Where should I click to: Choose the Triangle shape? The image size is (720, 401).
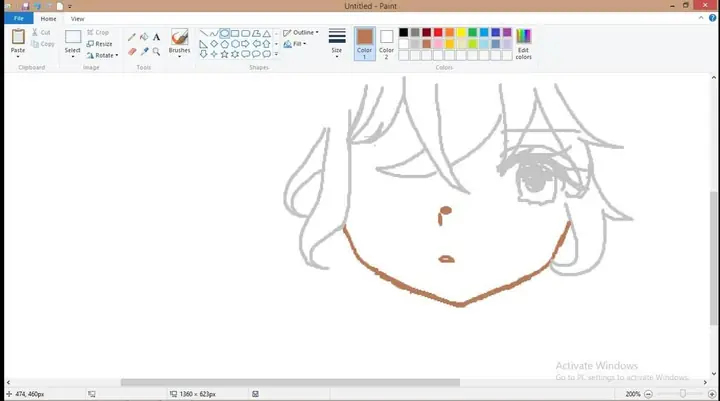(267, 34)
